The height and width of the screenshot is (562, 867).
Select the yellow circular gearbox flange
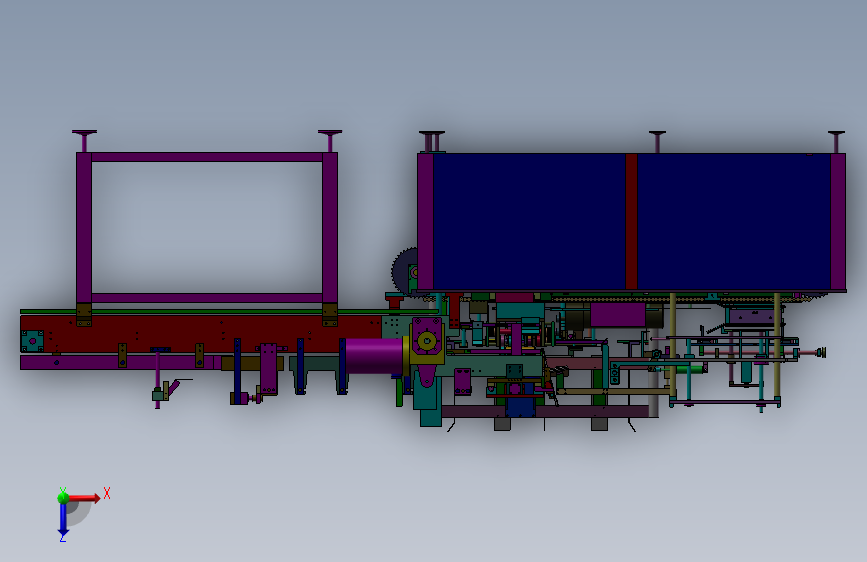click(426, 341)
